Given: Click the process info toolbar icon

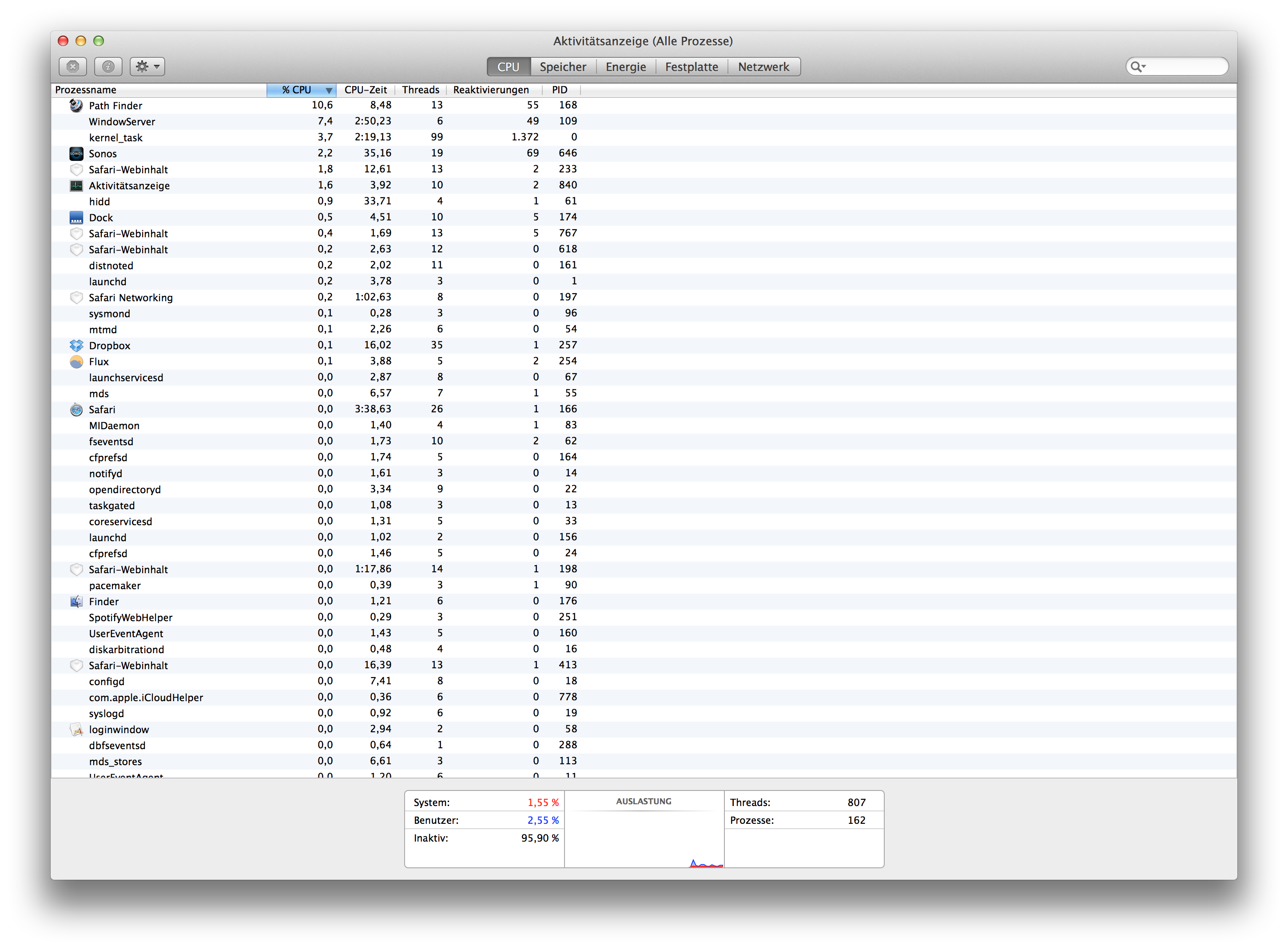Looking at the screenshot, I should [x=108, y=67].
